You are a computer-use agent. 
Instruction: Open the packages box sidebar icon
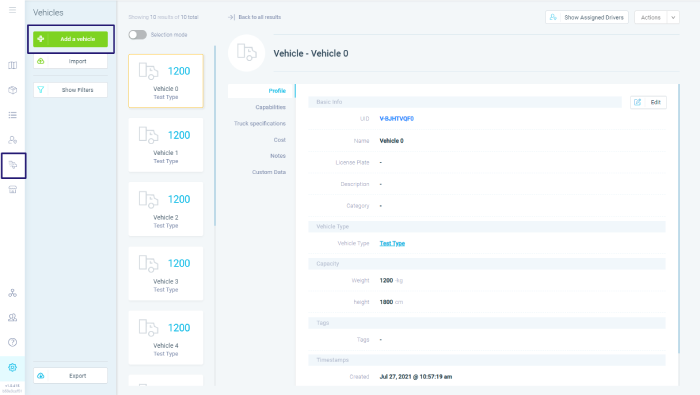coord(12,90)
